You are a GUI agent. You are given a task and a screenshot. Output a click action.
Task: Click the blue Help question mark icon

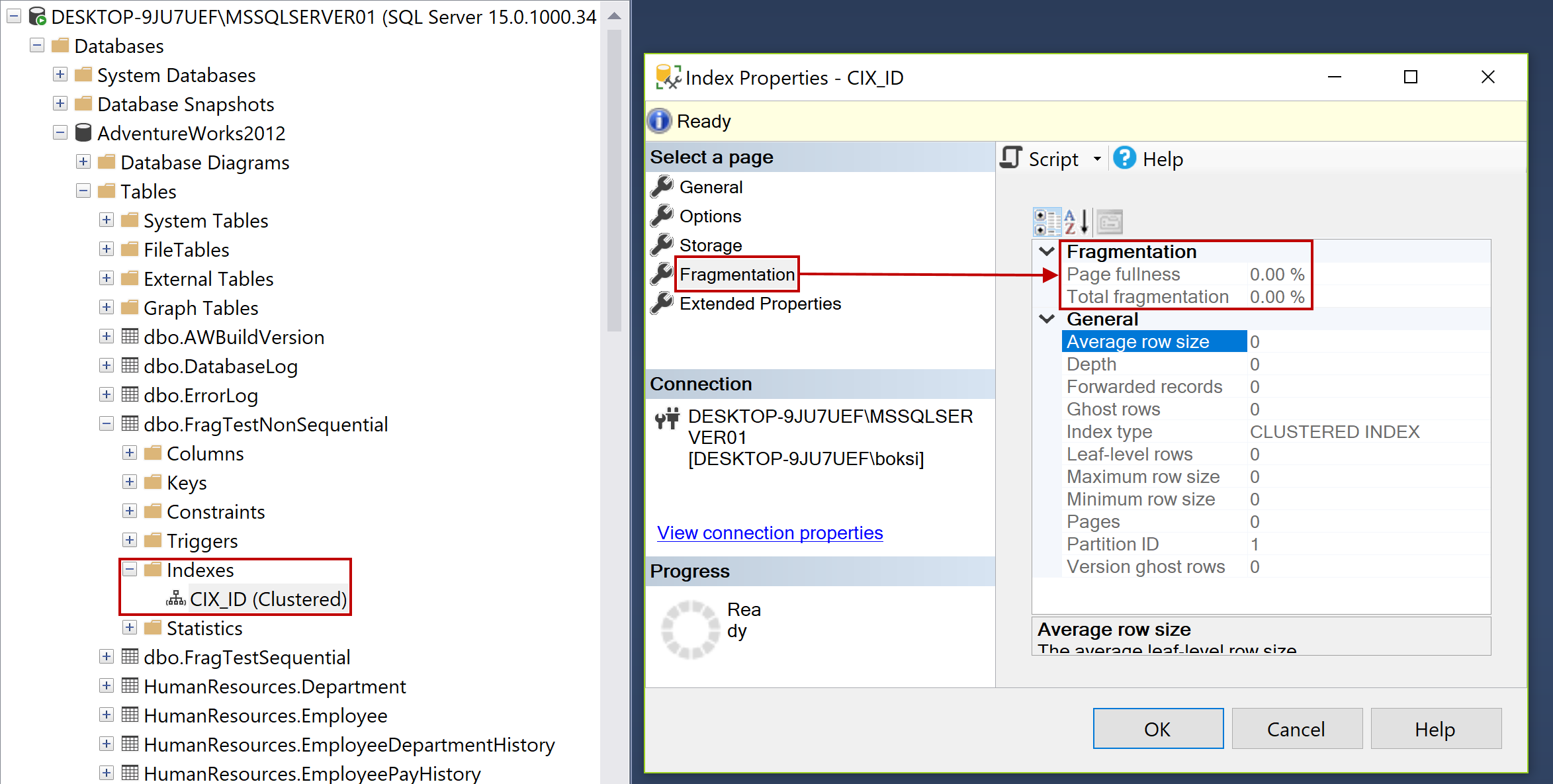coord(1124,159)
